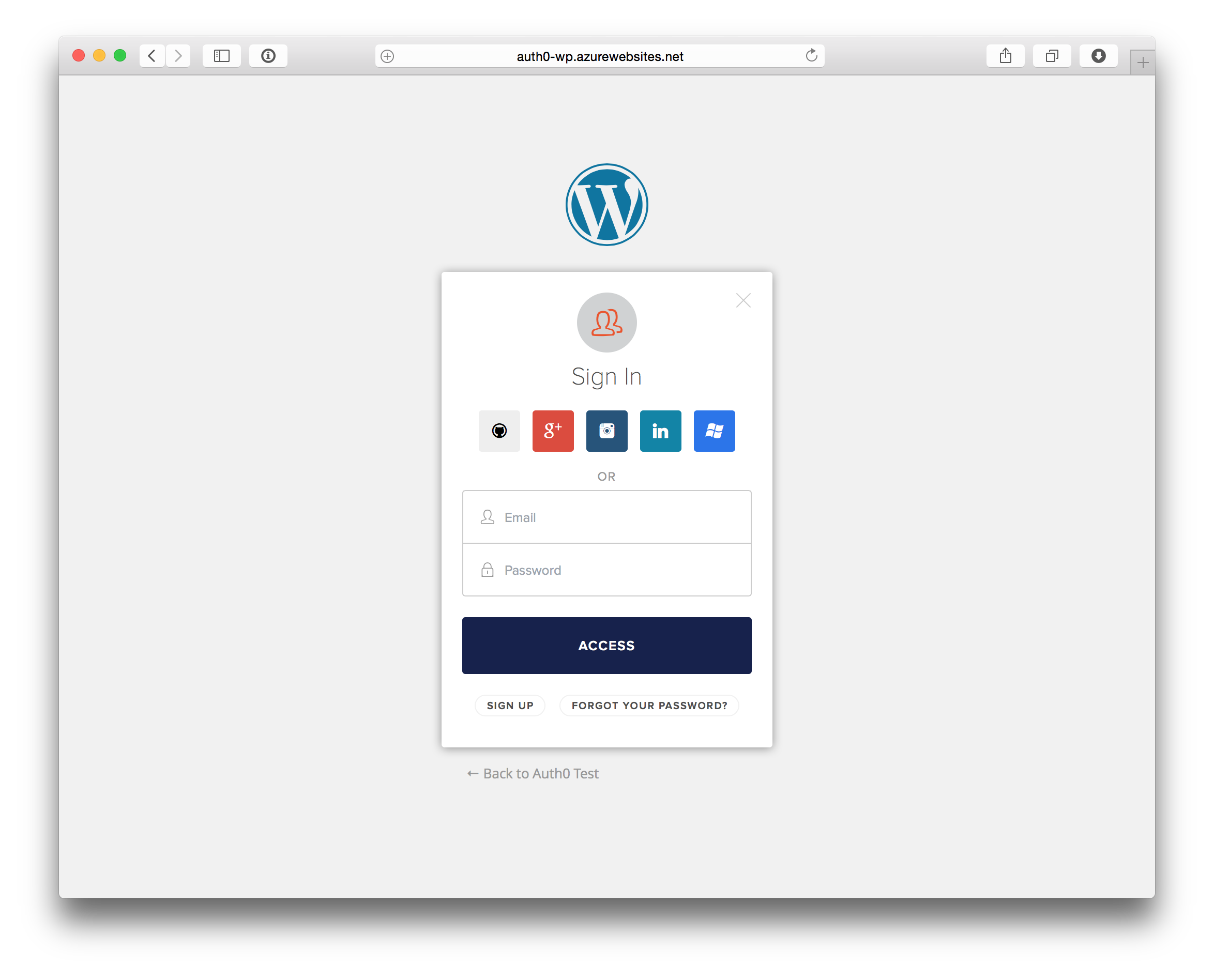Viewport: 1214px width, 980px height.
Task: Click the forward navigation arrow
Action: (x=179, y=56)
